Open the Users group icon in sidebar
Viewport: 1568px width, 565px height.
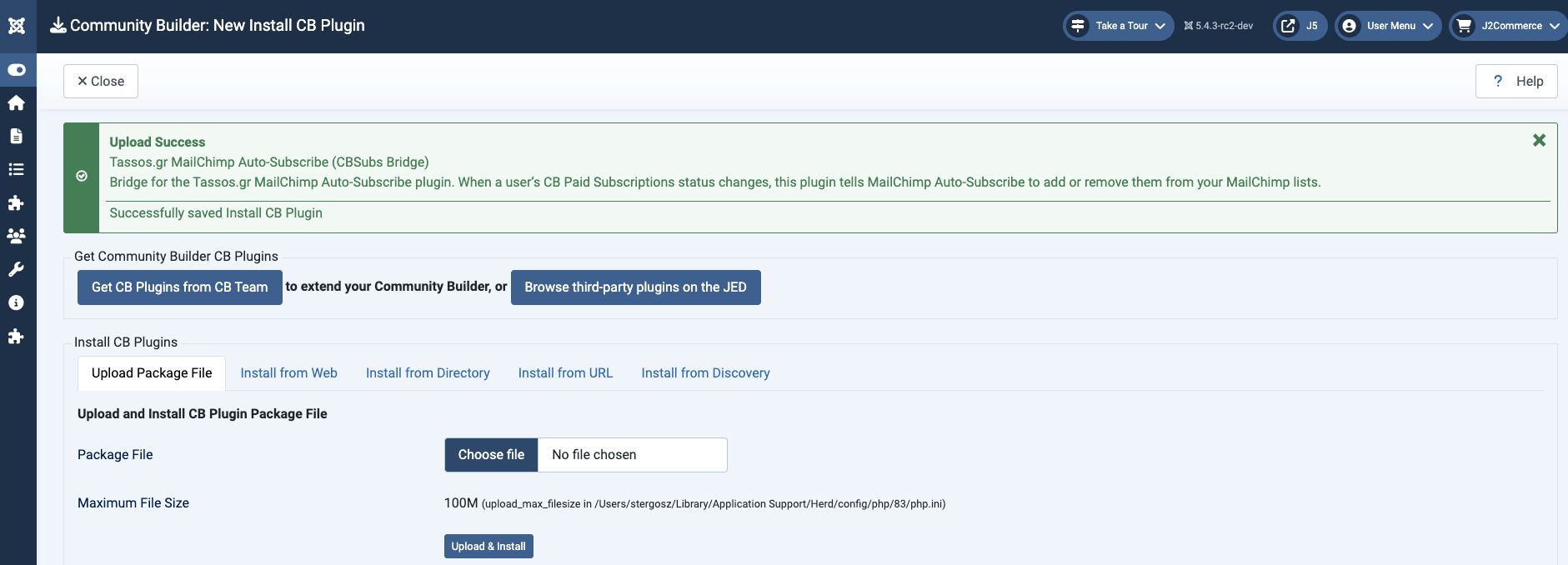(16, 236)
